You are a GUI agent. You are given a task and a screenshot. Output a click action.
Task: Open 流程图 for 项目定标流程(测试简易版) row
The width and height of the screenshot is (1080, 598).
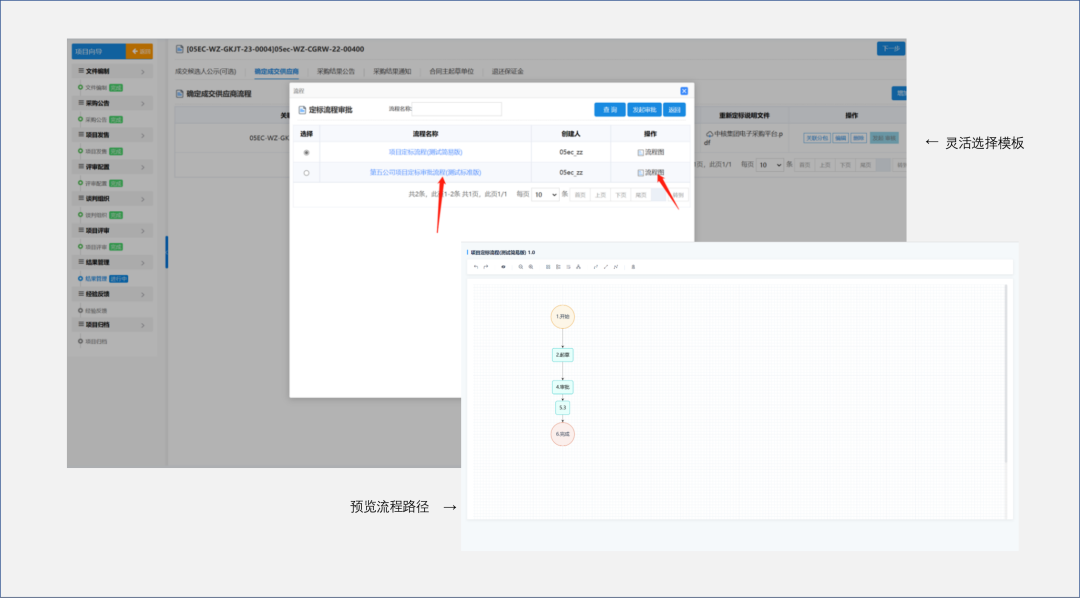click(x=651, y=152)
